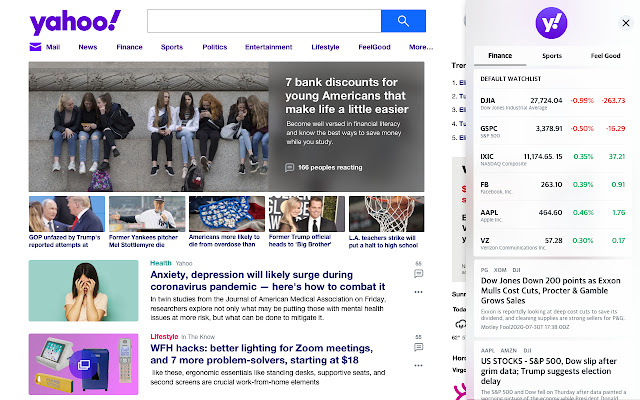This screenshot has width=640, height=400.
Task: Click inside the Yahoo search box
Action: [264, 21]
